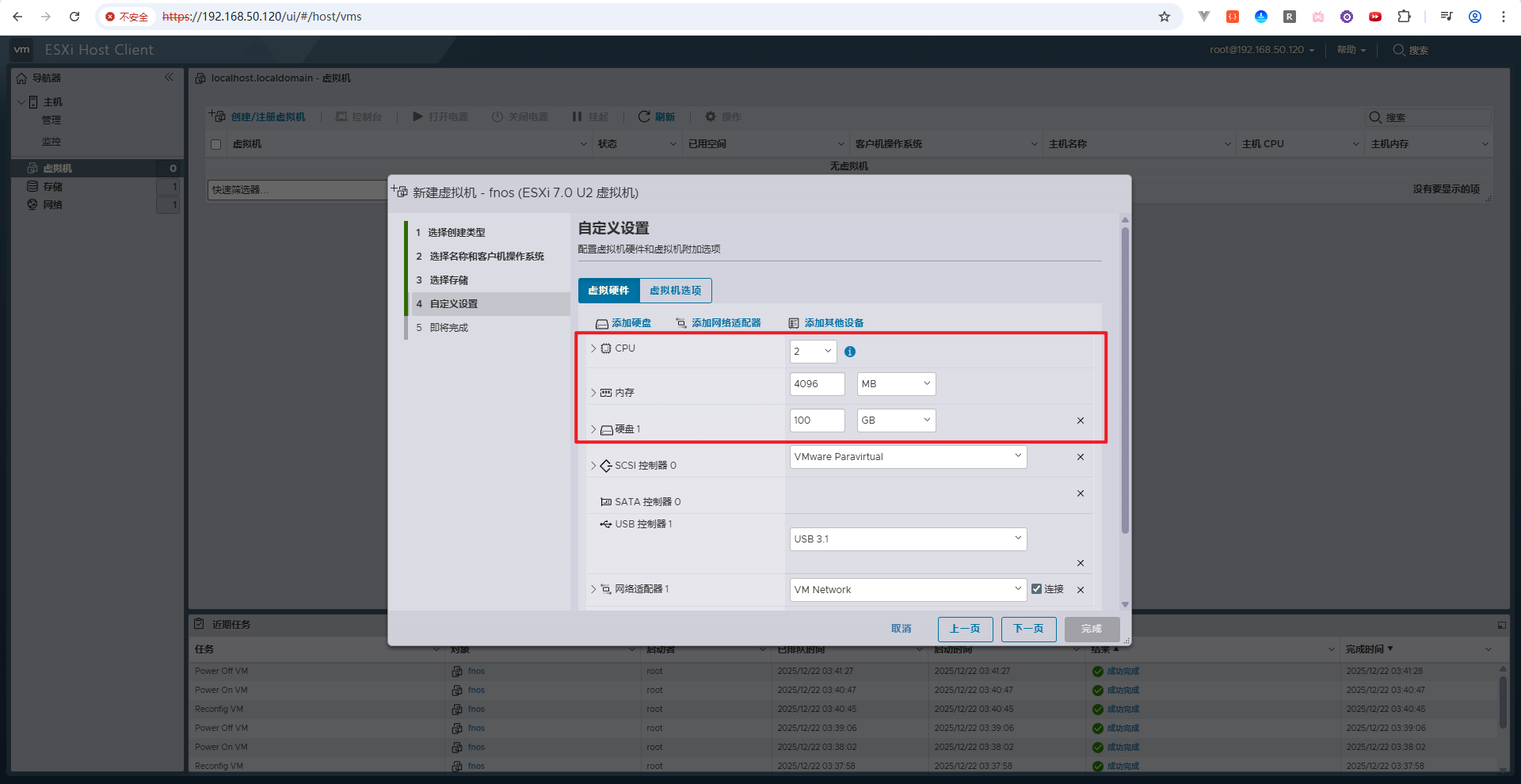Image resolution: width=1521 pixels, height=784 pixels.
Task: Select wizard step 3 选择存储
Action: [448, 280]
